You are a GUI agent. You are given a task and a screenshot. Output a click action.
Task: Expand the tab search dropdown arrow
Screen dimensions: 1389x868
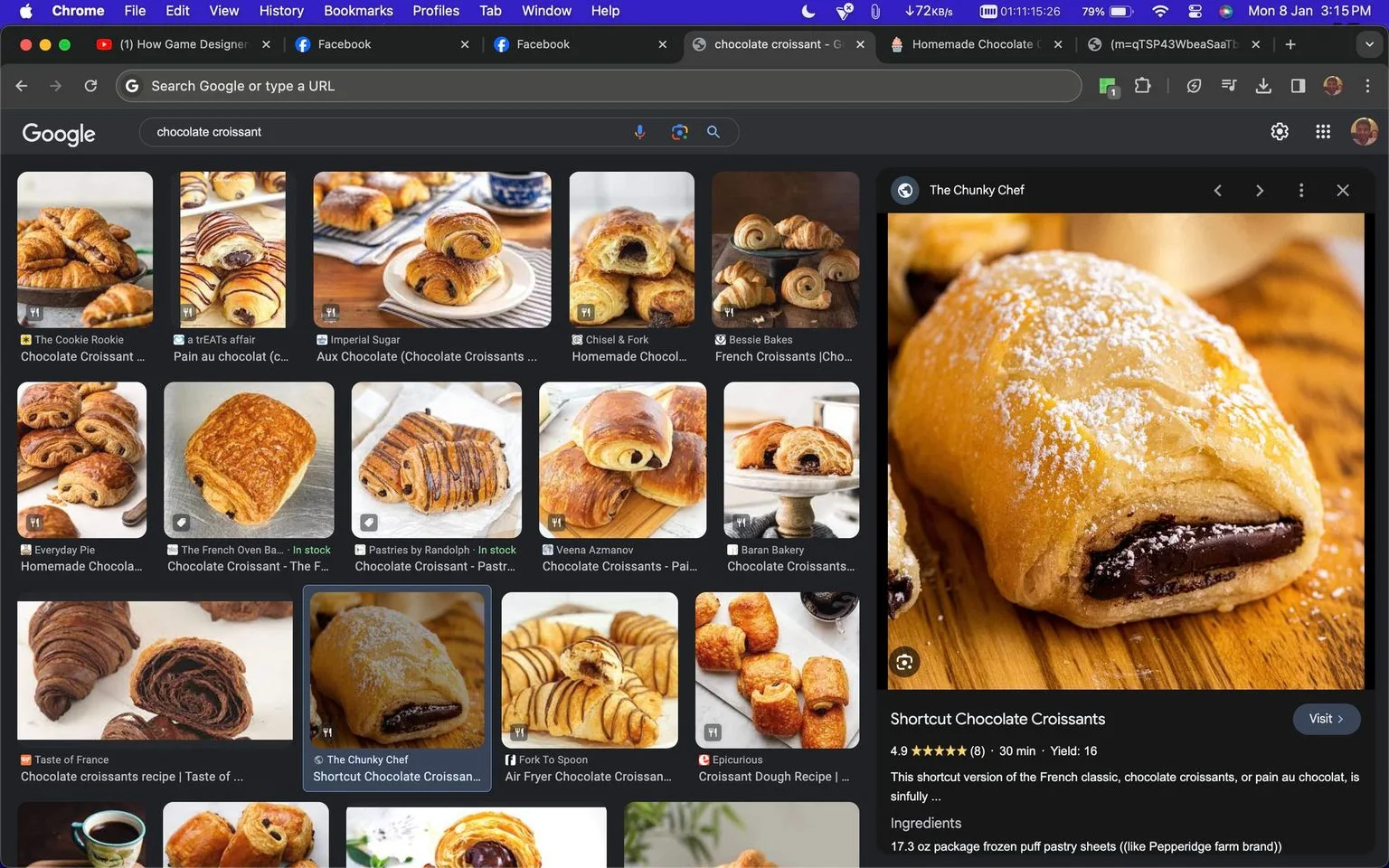1369,44
